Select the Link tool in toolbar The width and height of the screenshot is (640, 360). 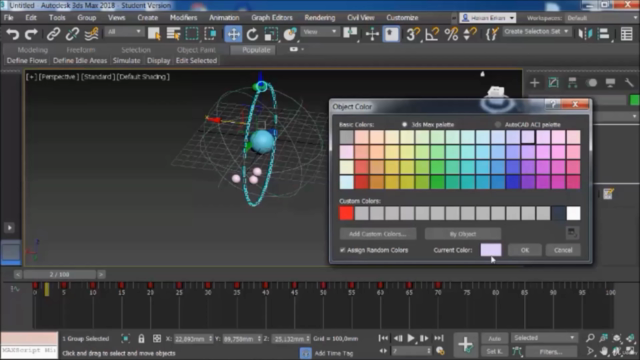[53, 34]
